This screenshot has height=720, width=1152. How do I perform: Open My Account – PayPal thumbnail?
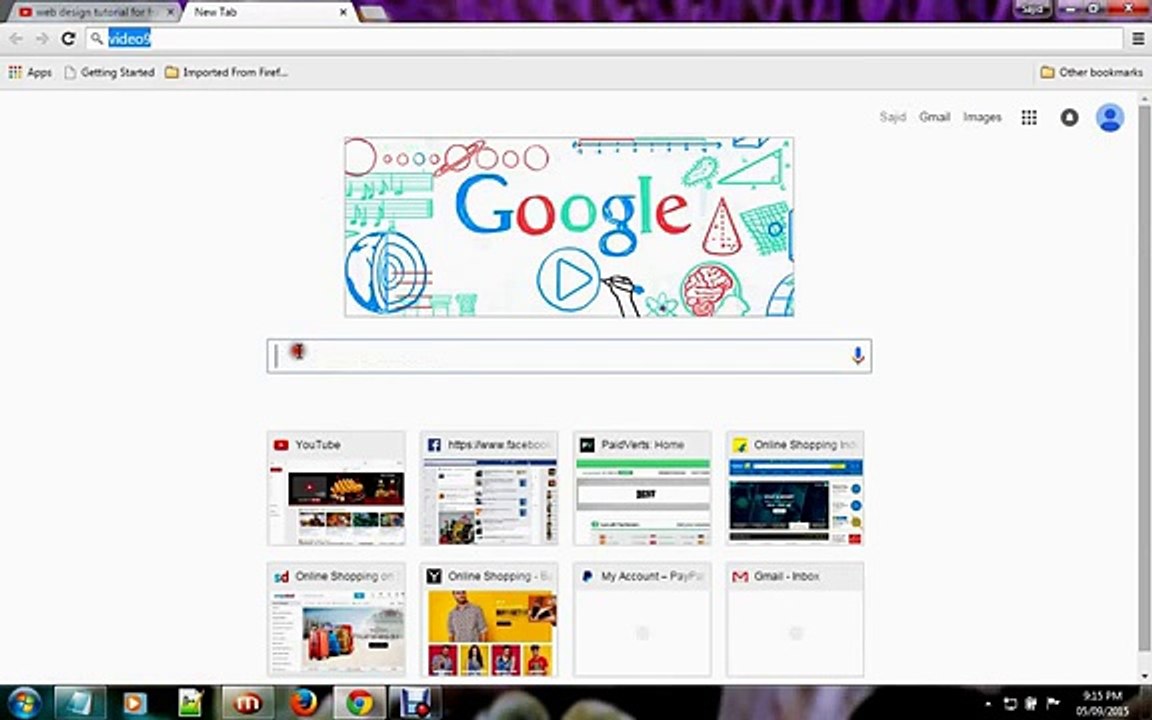(642, 619)
